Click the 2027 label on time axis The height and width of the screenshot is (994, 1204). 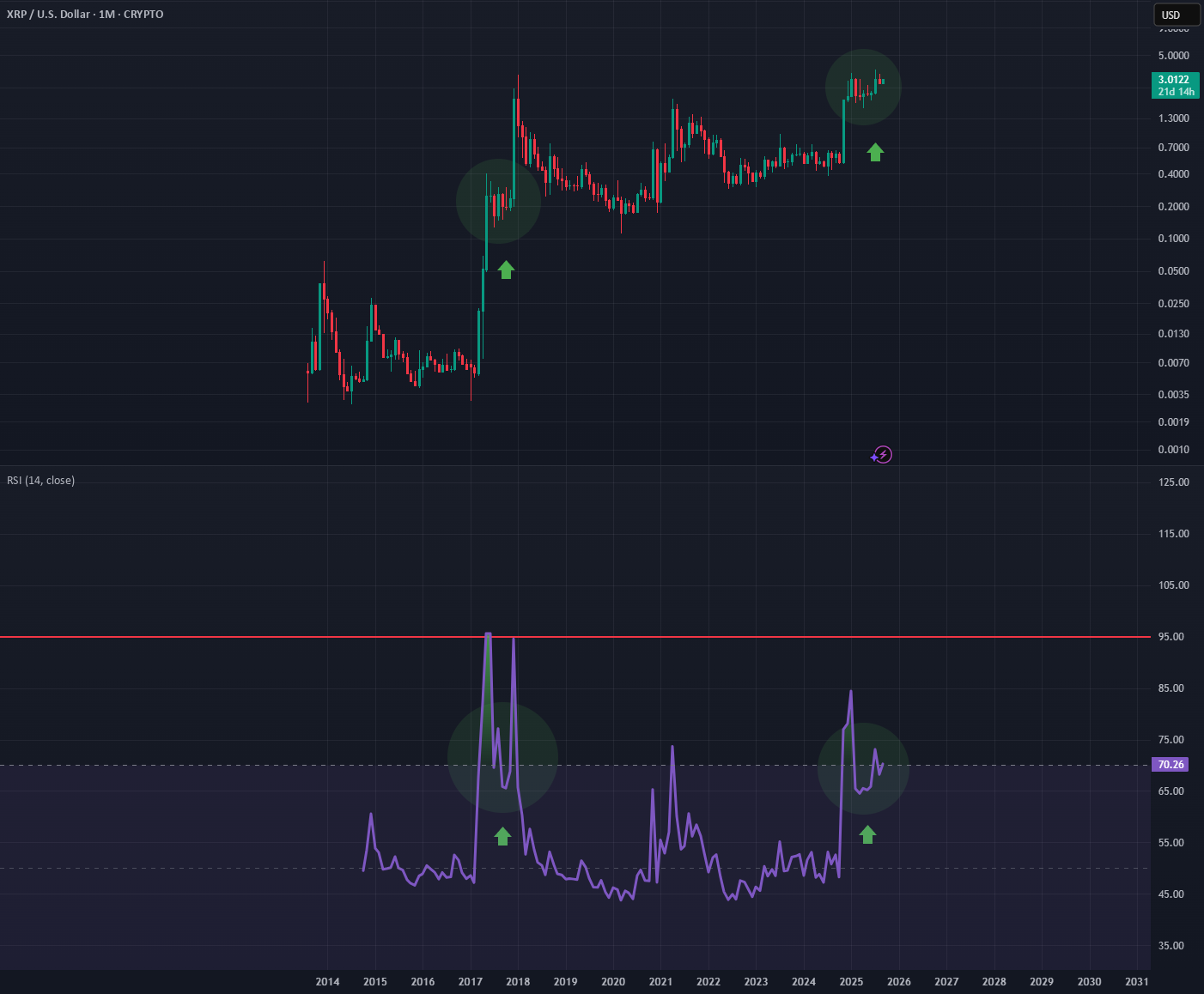point(946,982)
